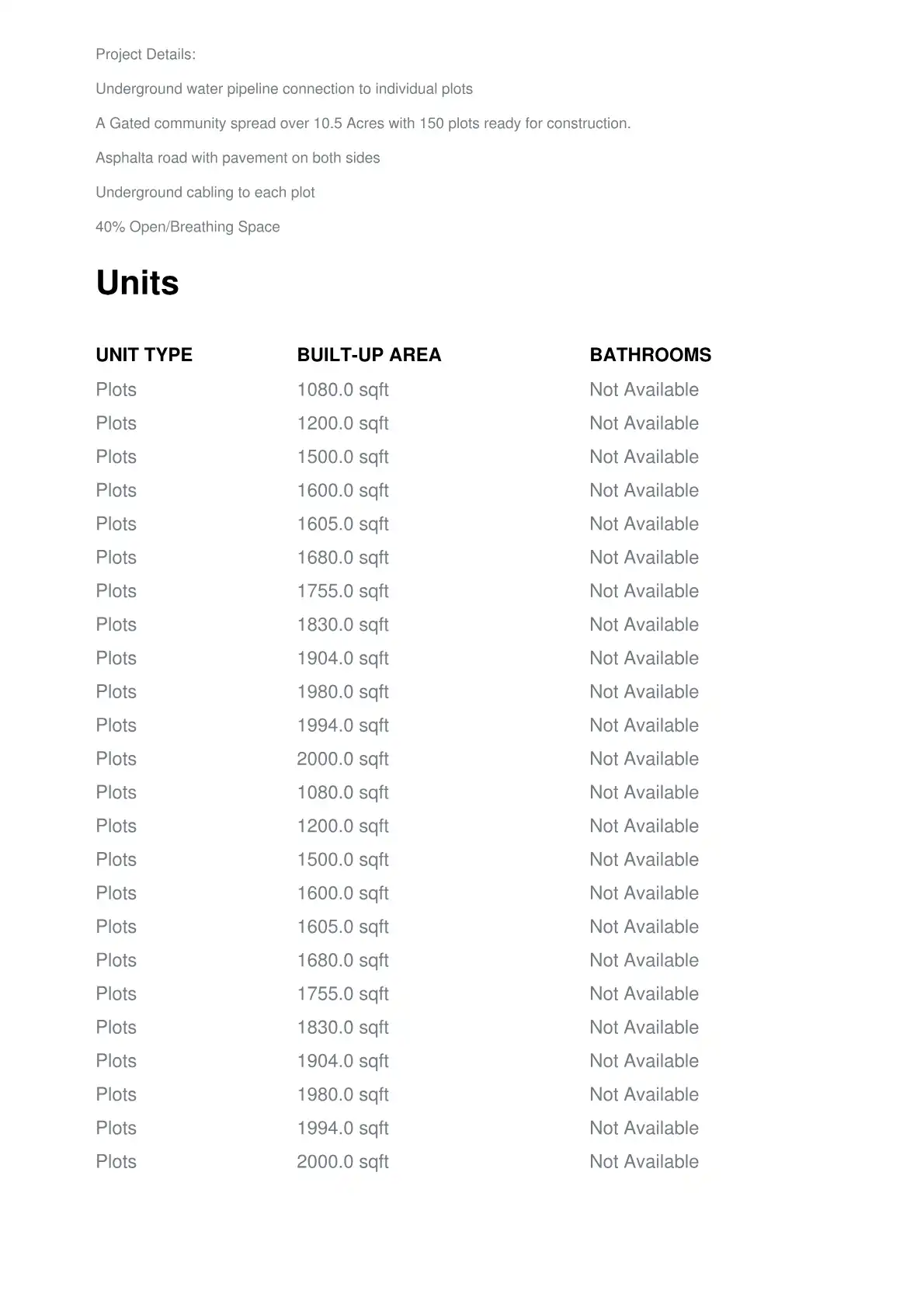This screenshot has height=1308, width=924.
Task: Click 'Not Available' in the last table row
Action: click(x=644, y=1161)
